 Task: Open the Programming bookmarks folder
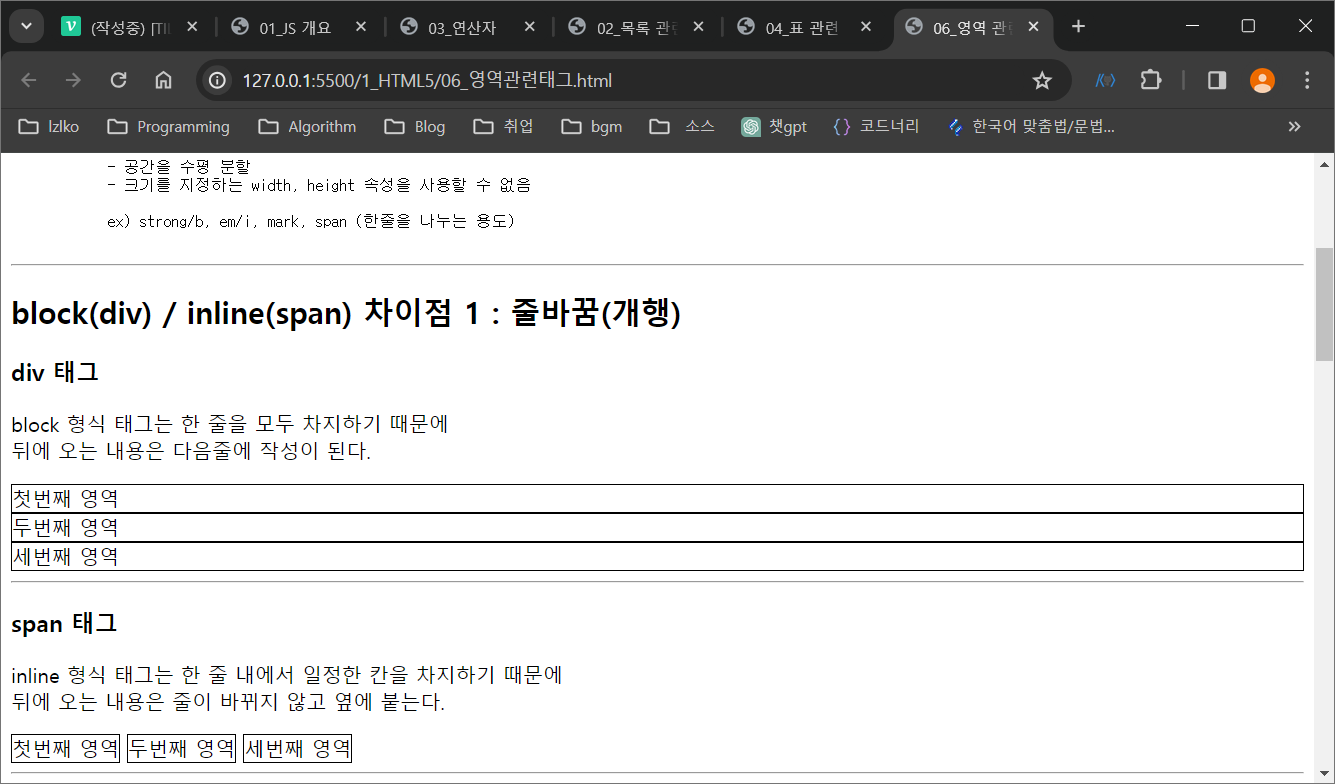click(x=167, y=126)
